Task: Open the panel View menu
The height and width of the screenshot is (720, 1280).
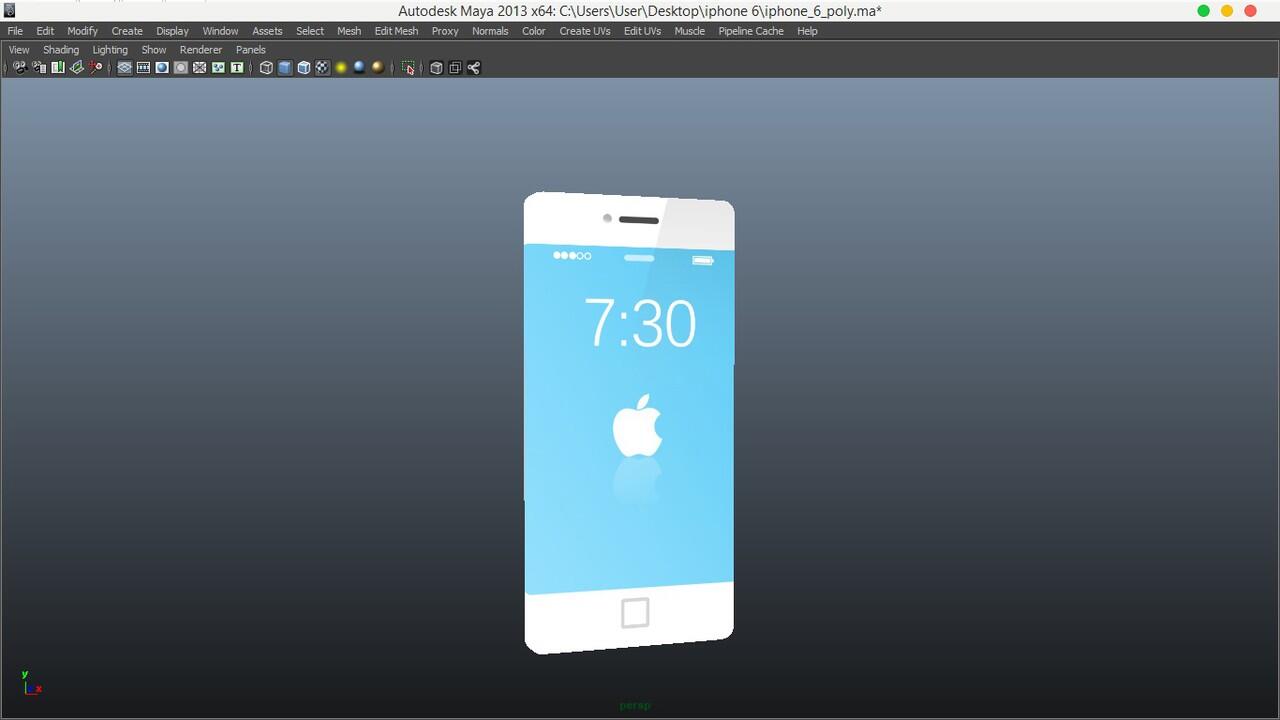Action: point(19,50)
